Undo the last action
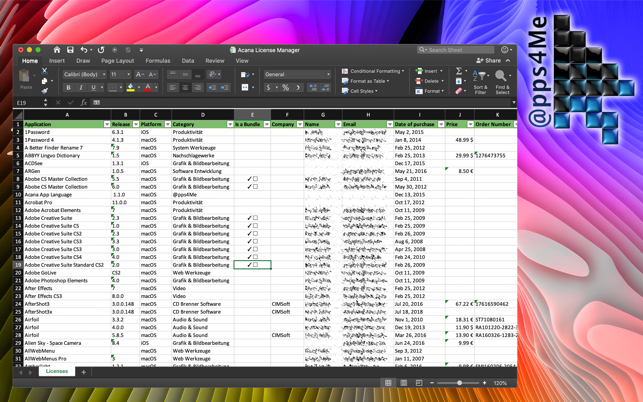 [x=84, y=50]
